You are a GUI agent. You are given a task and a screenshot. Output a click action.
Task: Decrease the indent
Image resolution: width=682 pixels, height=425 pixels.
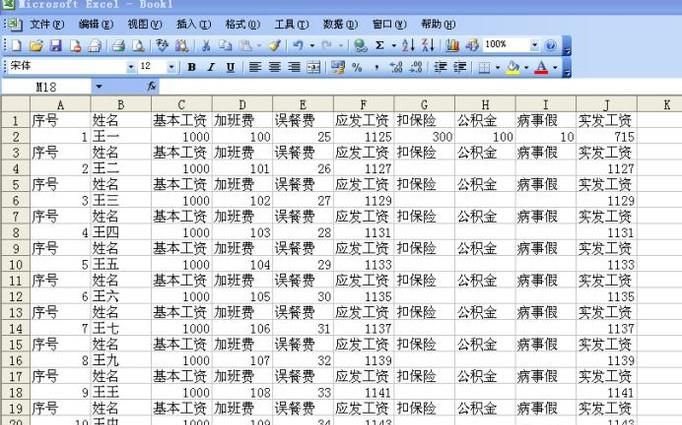tap(440, 67)
